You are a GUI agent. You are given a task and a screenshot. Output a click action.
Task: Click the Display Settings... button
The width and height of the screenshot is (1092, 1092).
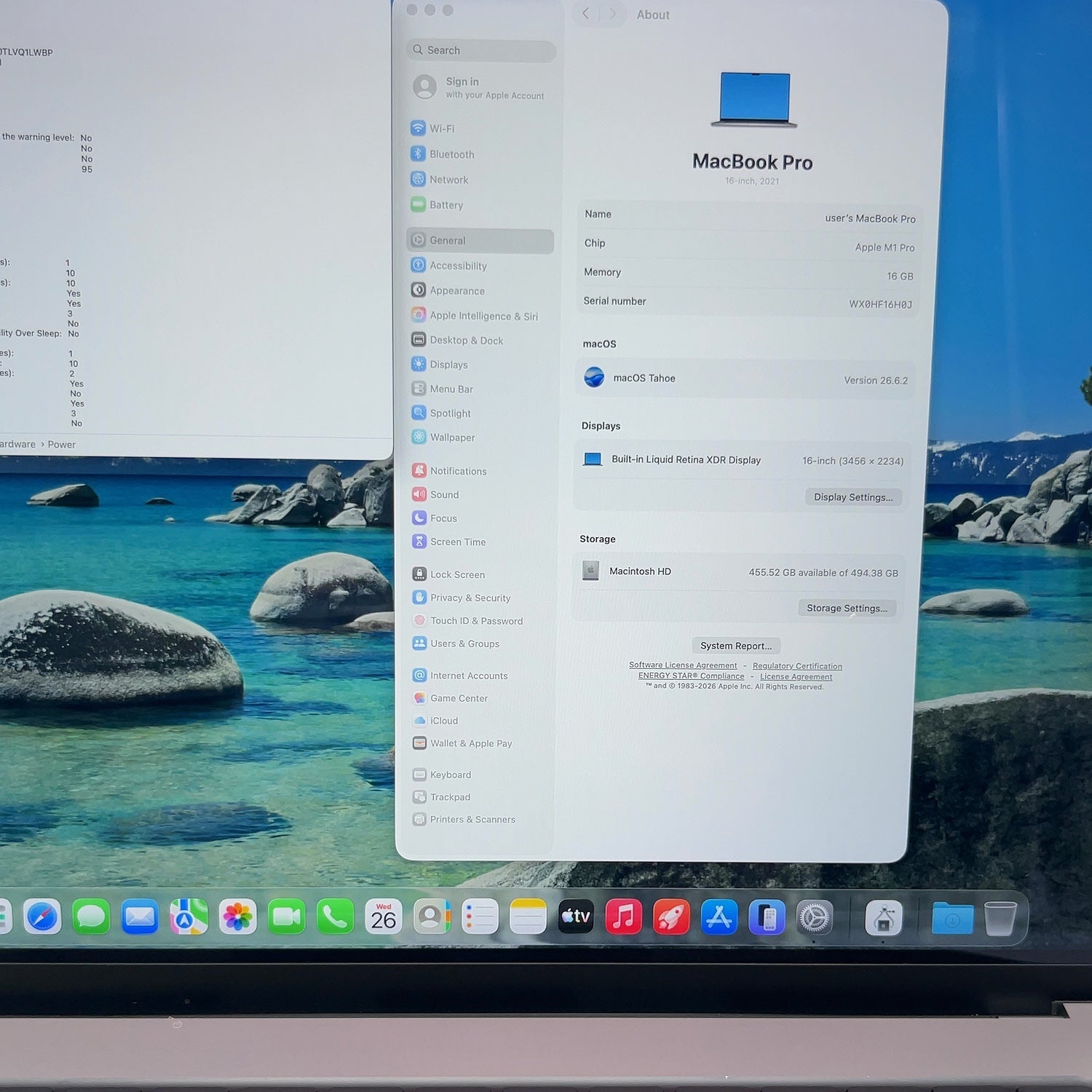point(853,497)
